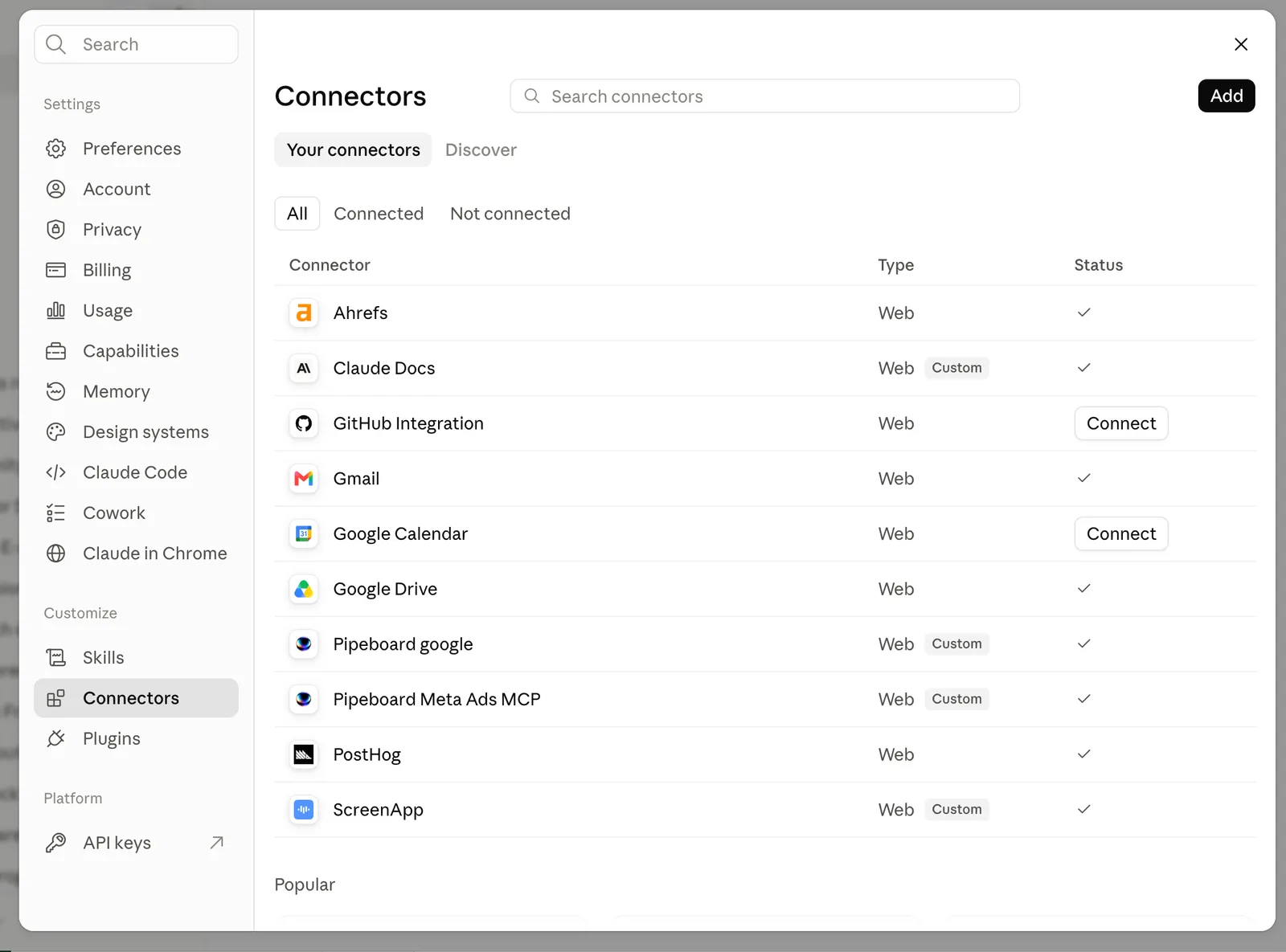Click the Claude Code brackets icon

click(55, 472)
